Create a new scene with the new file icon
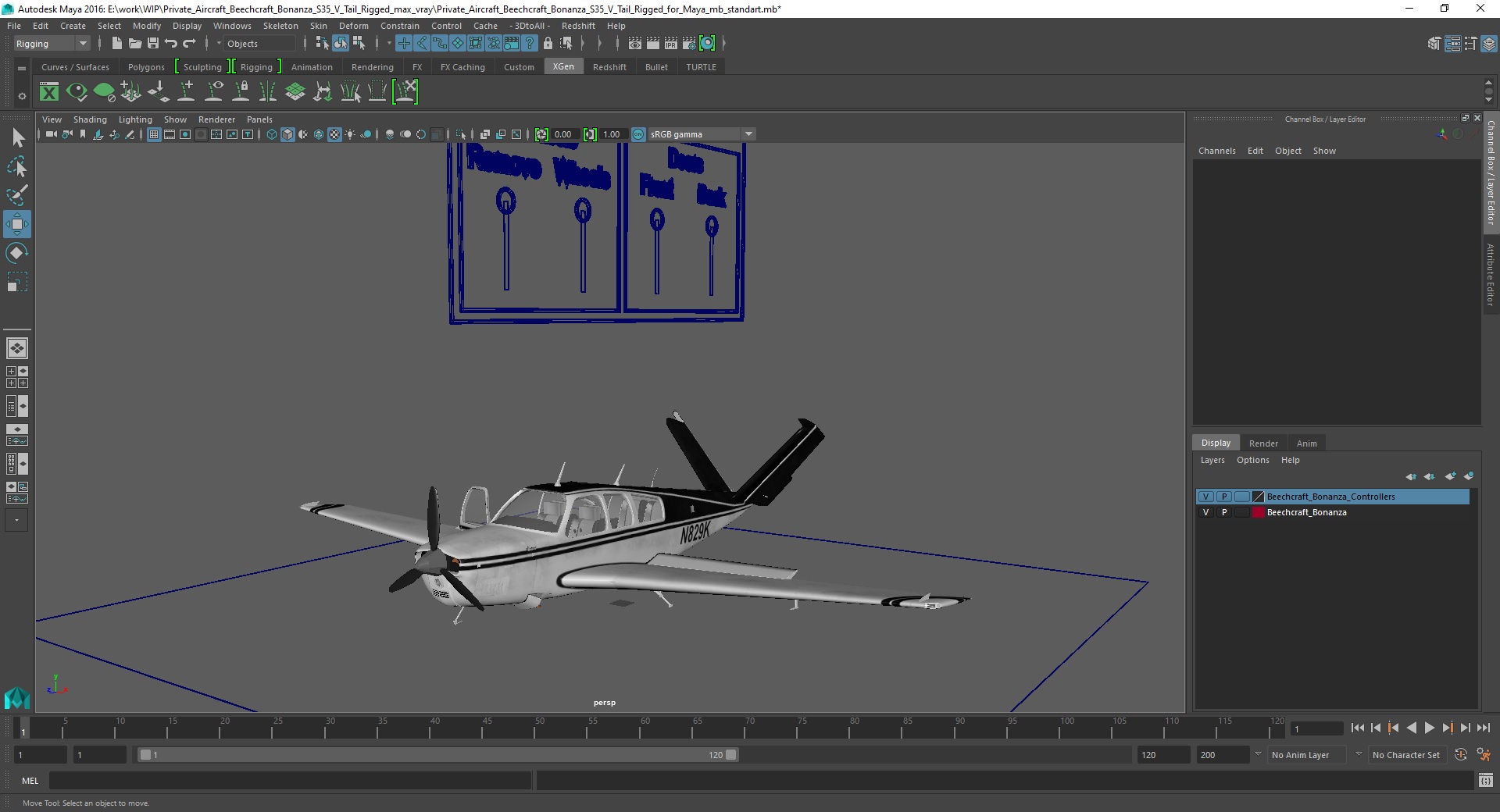 point(116,44)
